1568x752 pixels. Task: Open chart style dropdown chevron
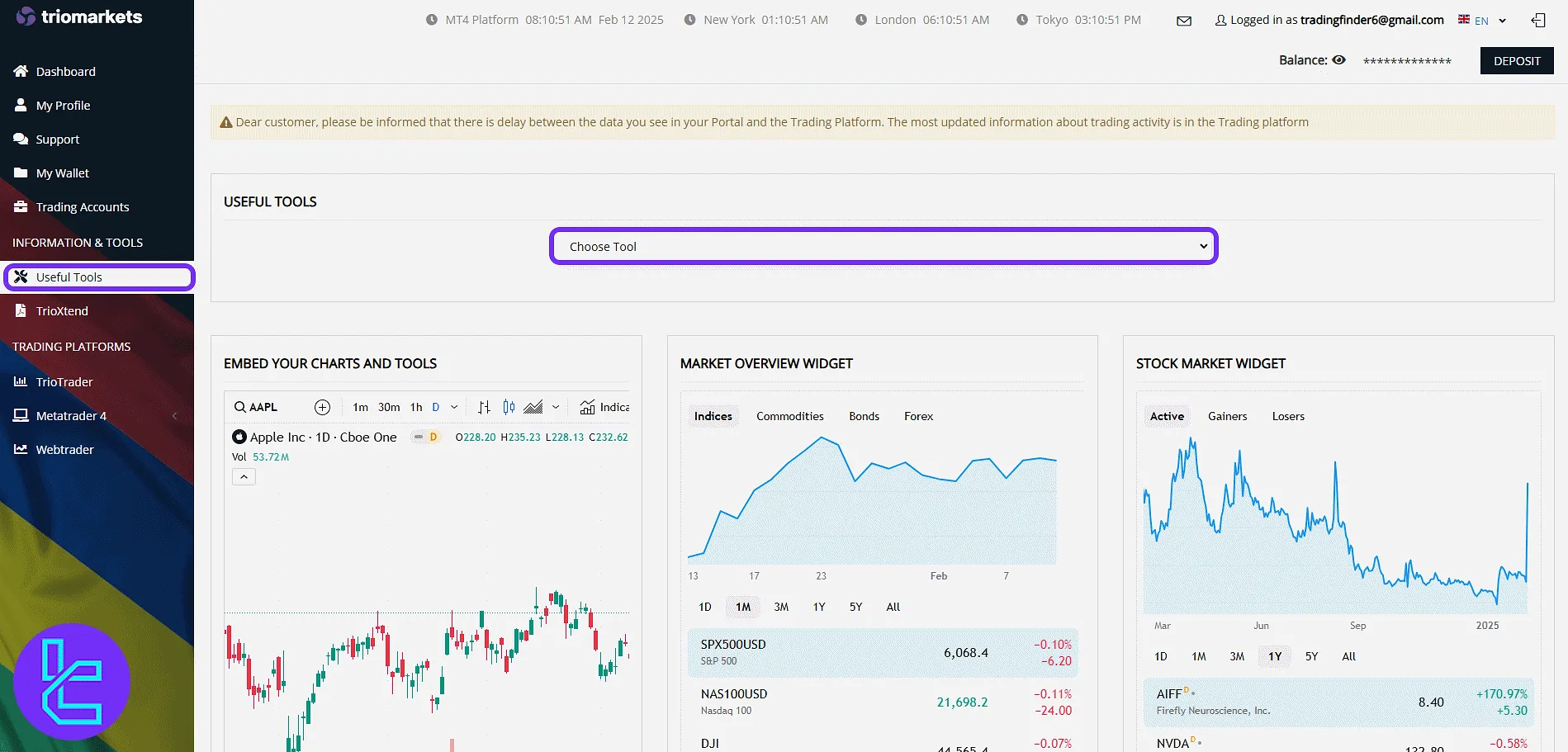point(556,407)
